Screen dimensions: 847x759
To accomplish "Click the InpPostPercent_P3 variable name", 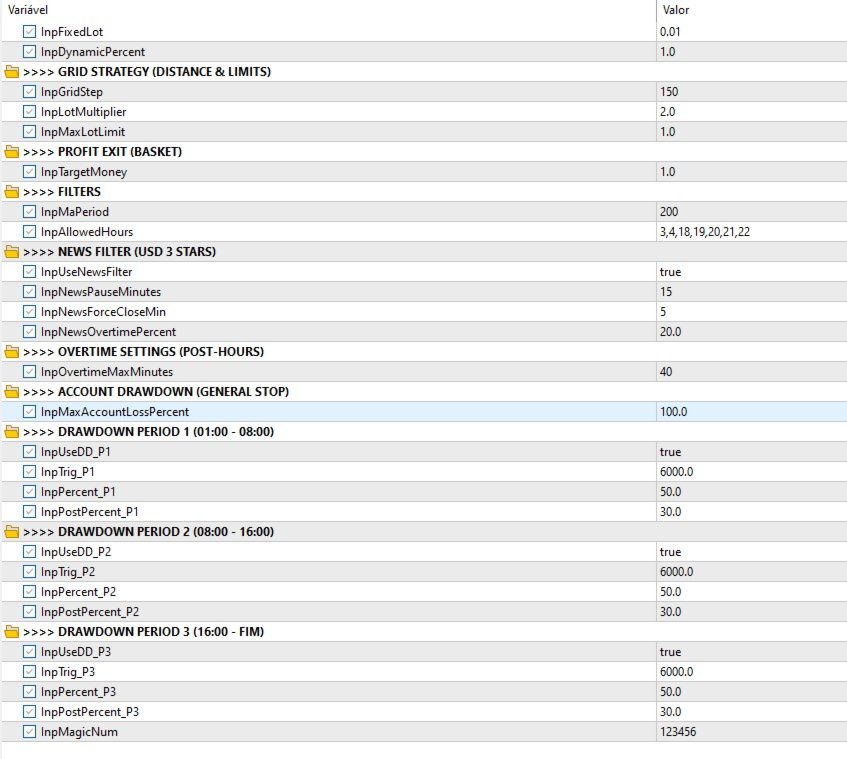I will (x=90, y=711).
